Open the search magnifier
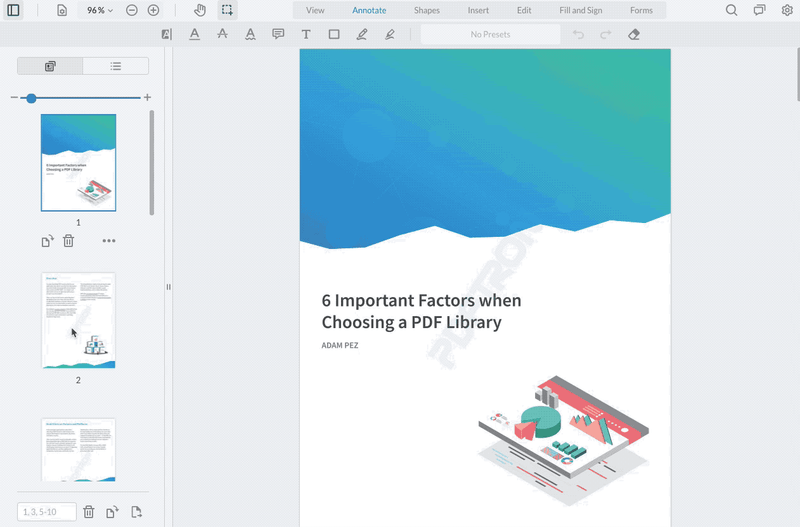The height and width of the screenshot is (527, 800). pos(732,10)
